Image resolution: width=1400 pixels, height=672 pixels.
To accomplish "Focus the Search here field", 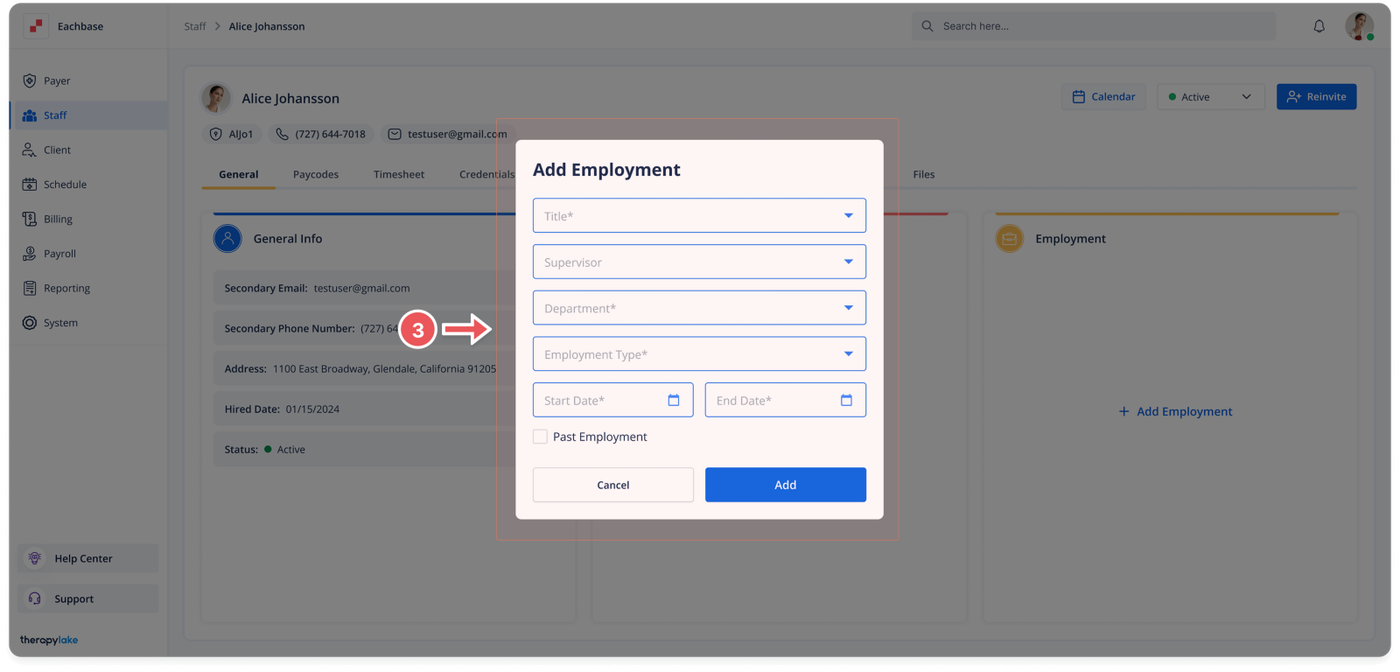I will (1093, 26).
